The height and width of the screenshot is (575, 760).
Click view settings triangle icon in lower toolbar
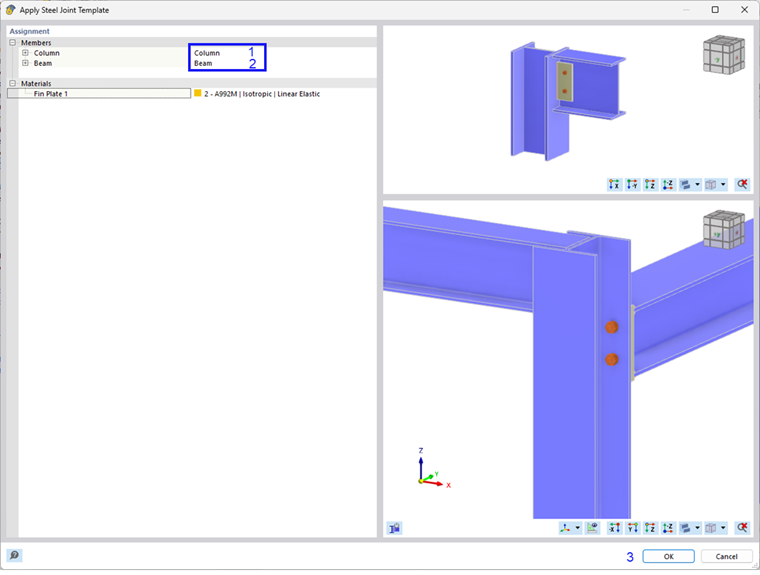592,528
